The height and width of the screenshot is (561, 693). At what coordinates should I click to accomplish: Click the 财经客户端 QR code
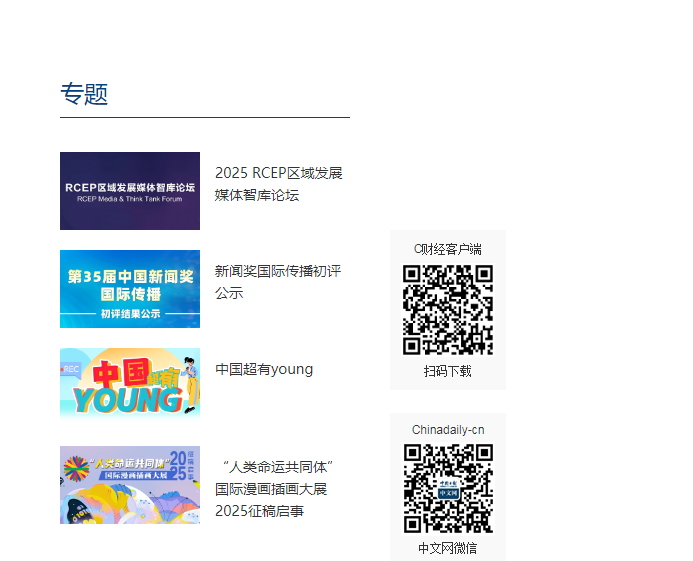448,310
